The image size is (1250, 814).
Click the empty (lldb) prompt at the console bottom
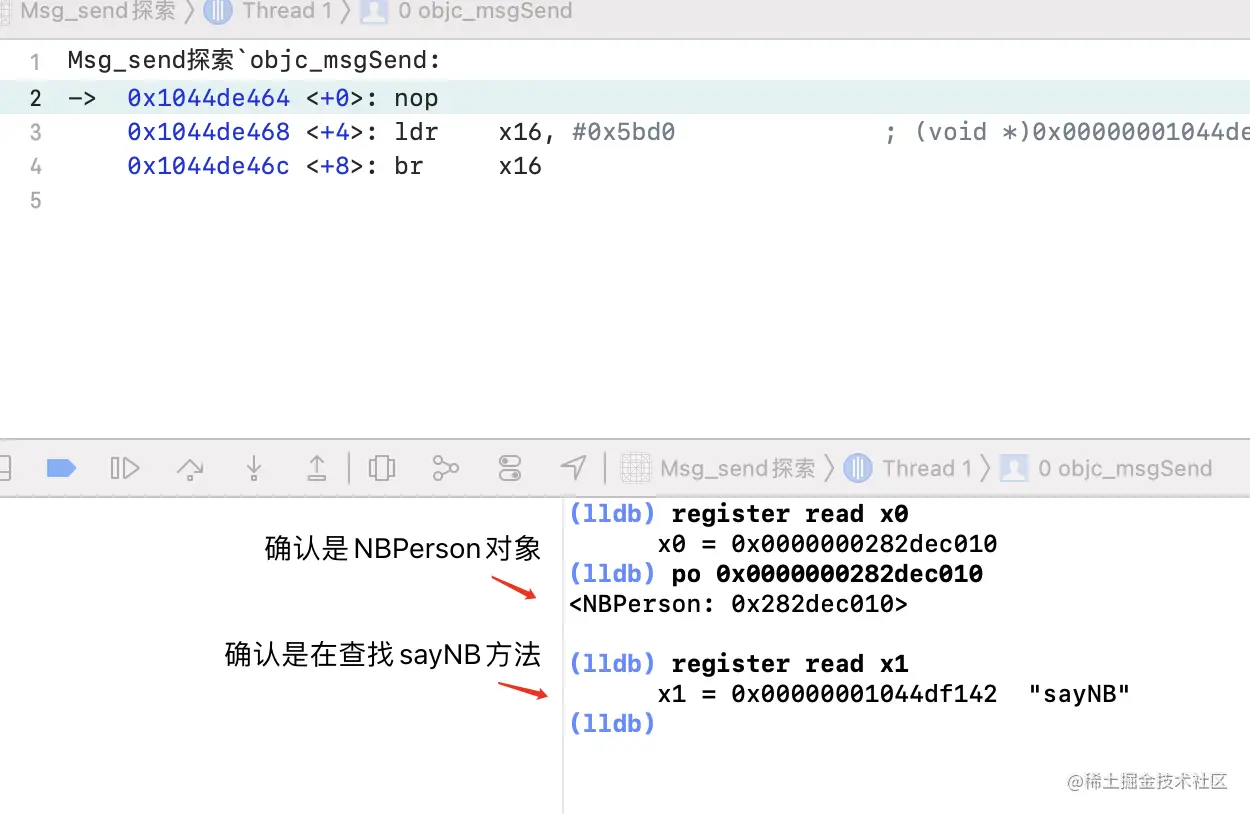coord(611,724)
